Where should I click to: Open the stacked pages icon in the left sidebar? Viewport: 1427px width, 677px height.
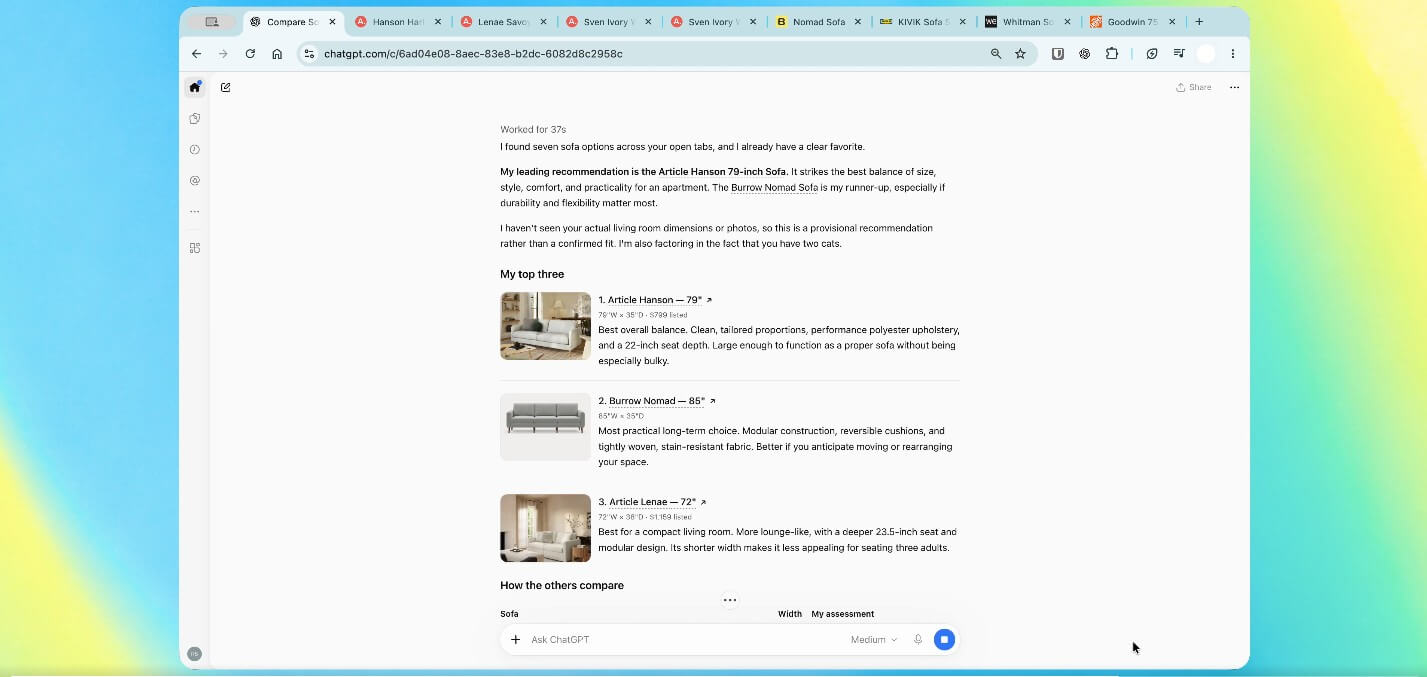(195, 118)
